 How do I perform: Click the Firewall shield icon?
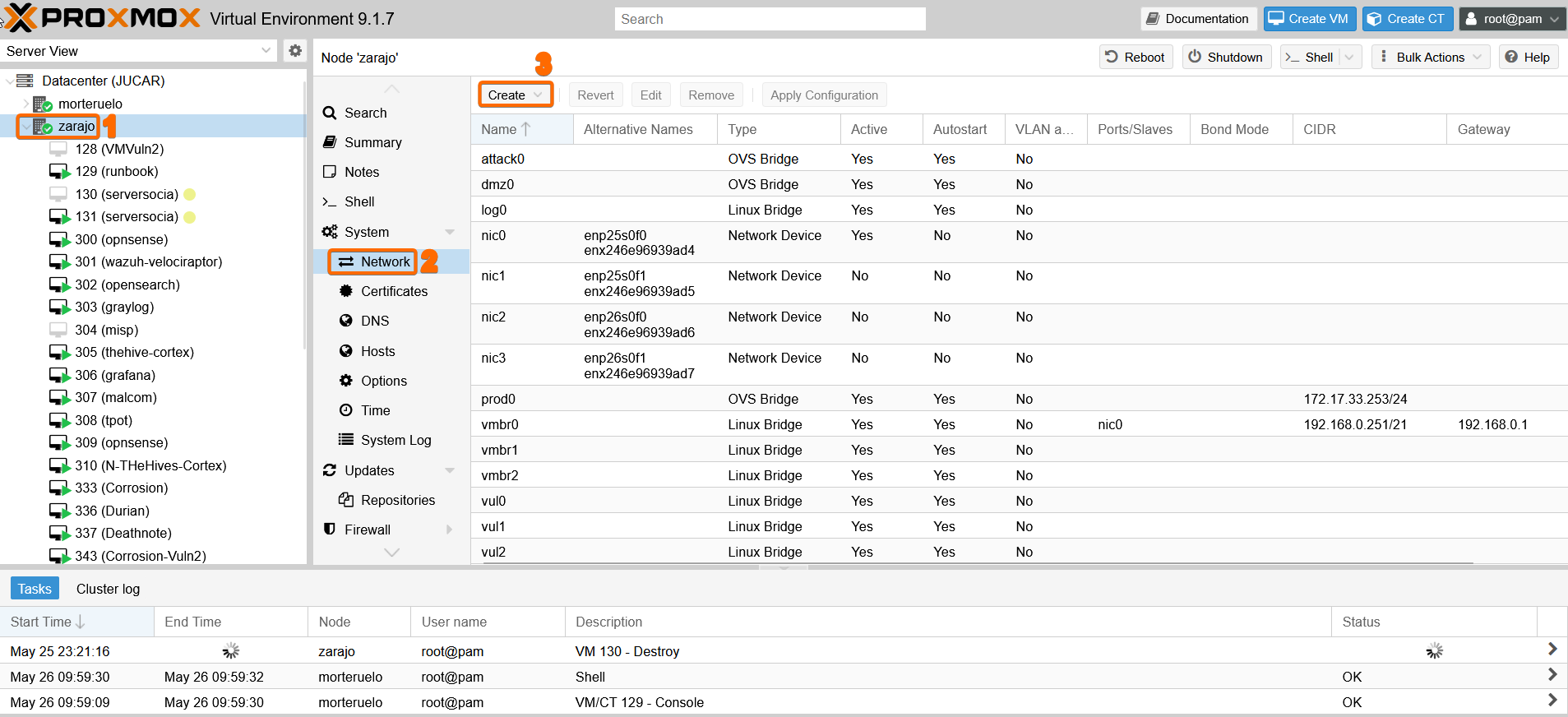(x=330, y=530)
